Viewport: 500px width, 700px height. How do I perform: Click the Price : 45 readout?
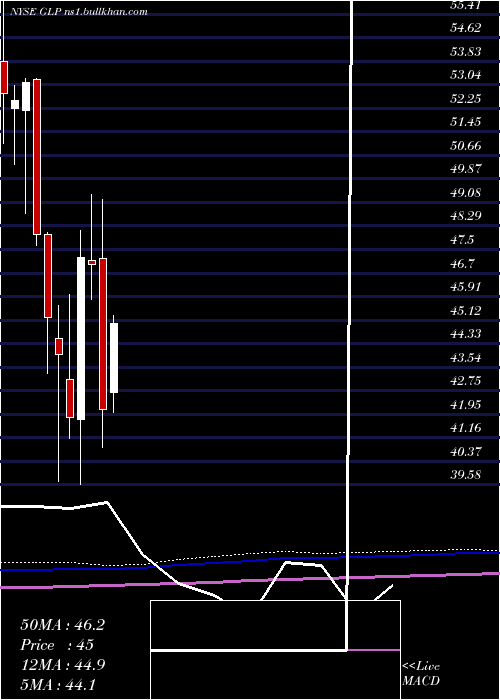click(x=57, y=645)
